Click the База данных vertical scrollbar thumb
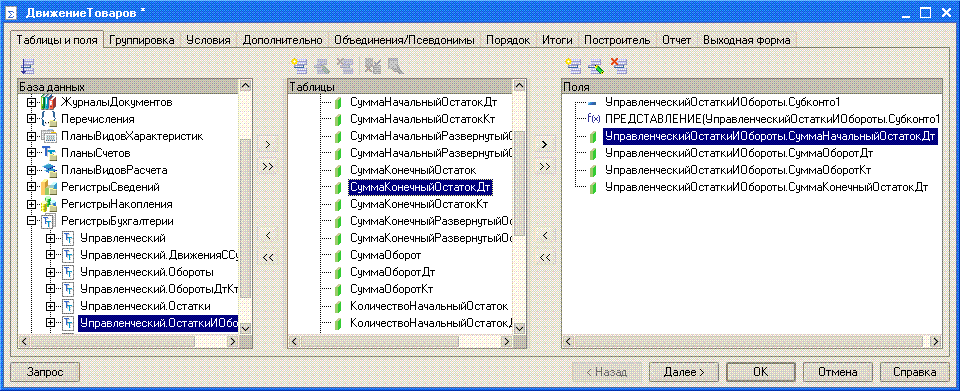 tap(246, 218)
